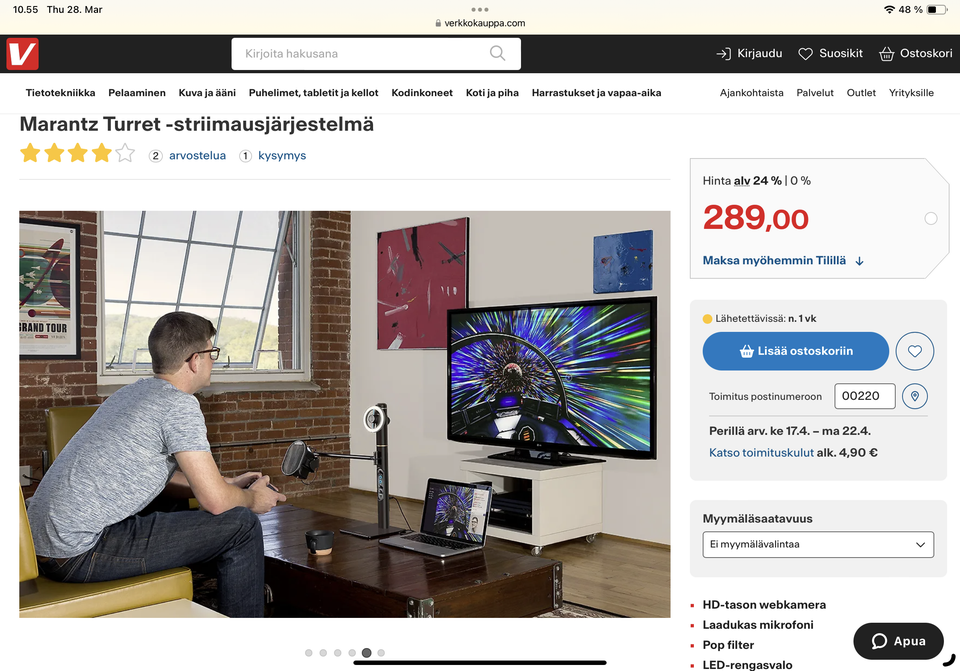This screenshot has height=671, width=960.
Task: Open Katso toimituskulut link
Action: tap(761, 452)
